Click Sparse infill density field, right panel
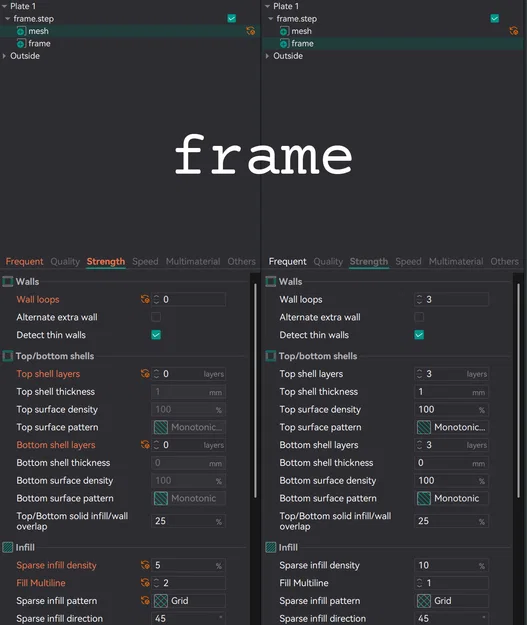 pos(452,565)
